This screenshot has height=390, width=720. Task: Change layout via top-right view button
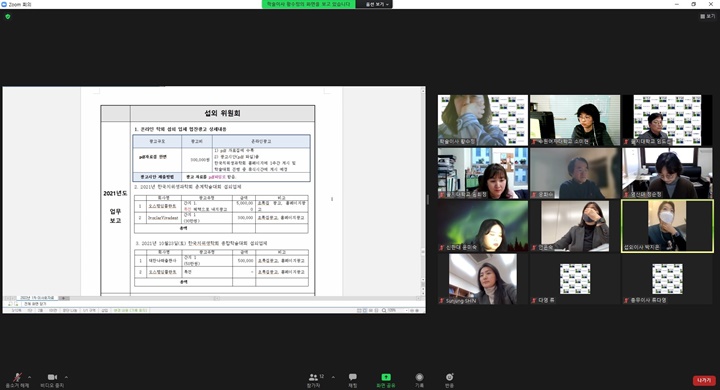point(708,16)
